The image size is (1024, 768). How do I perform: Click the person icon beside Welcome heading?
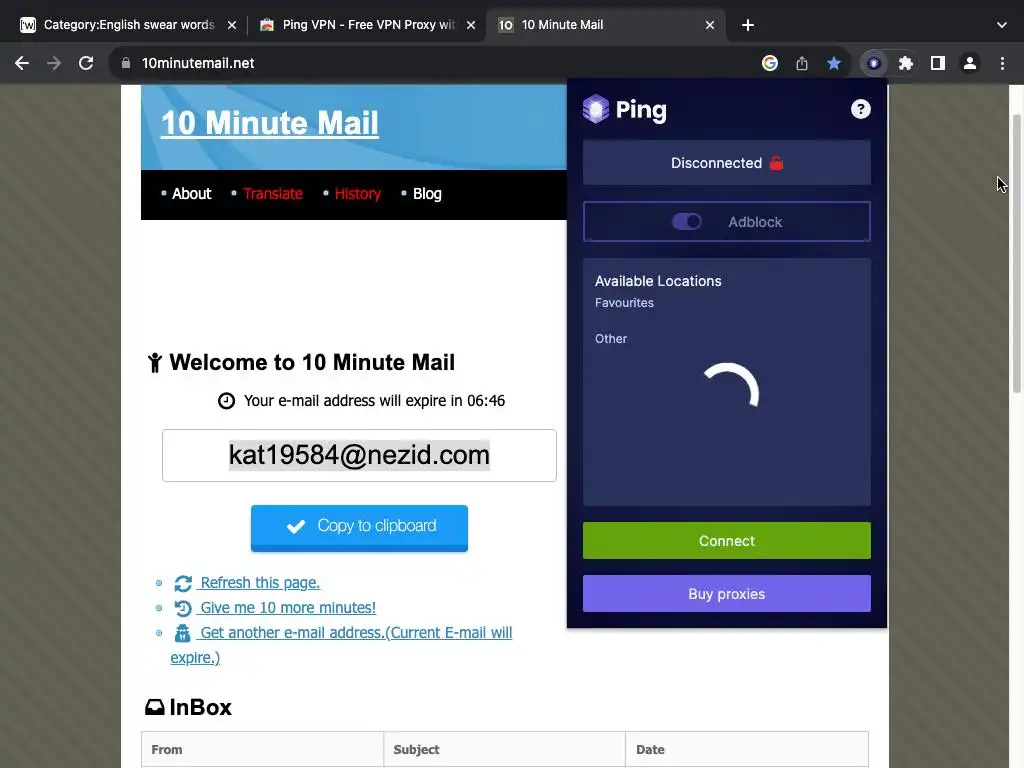tap(155, 363)
